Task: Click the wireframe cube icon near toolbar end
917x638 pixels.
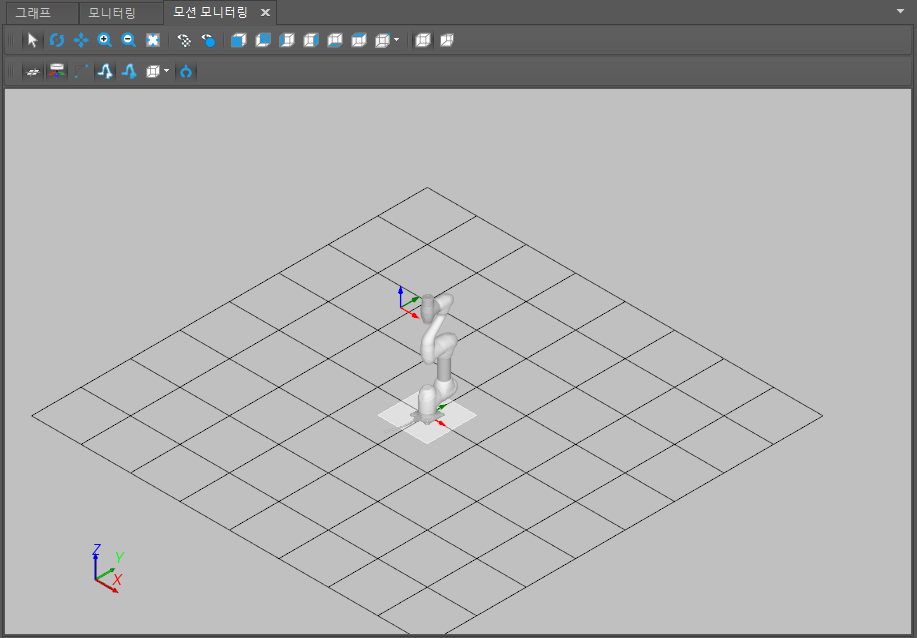Action: point(422,40)
